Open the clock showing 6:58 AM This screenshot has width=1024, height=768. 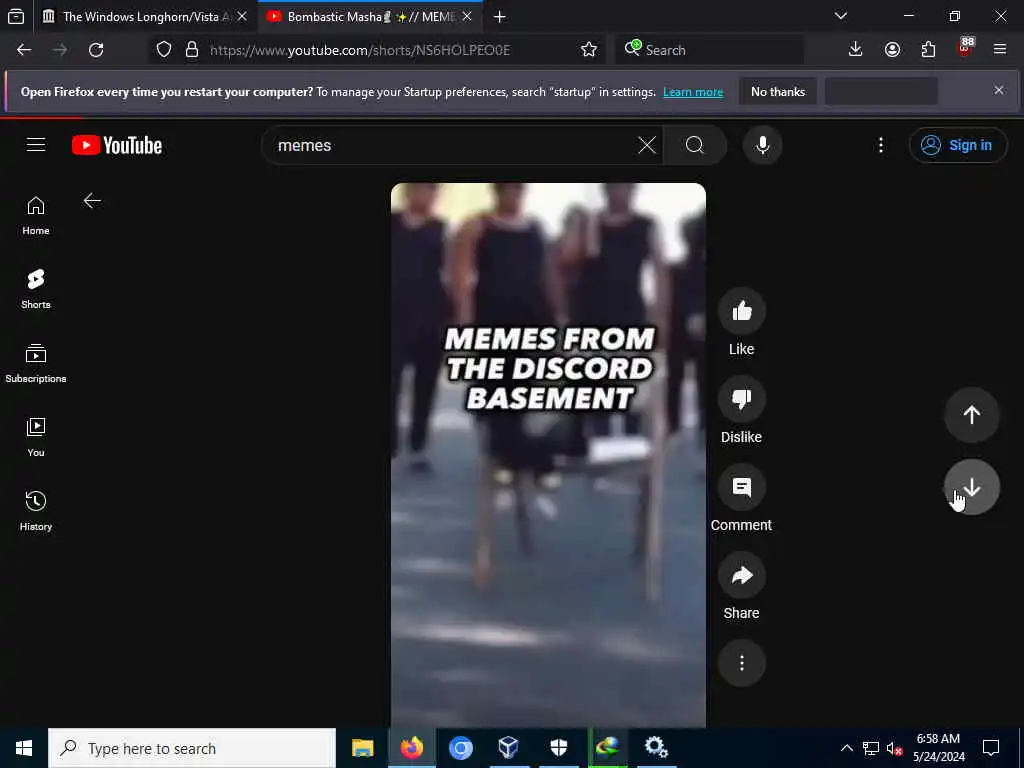pyautogui.click(x=938, y=748)
